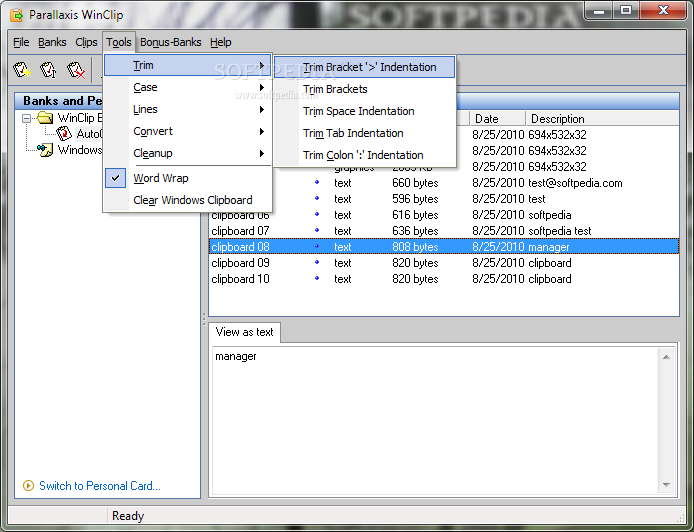Collapse the WinClip tree node
Screen dimensions: 694x532
click(x=27, y=118)
